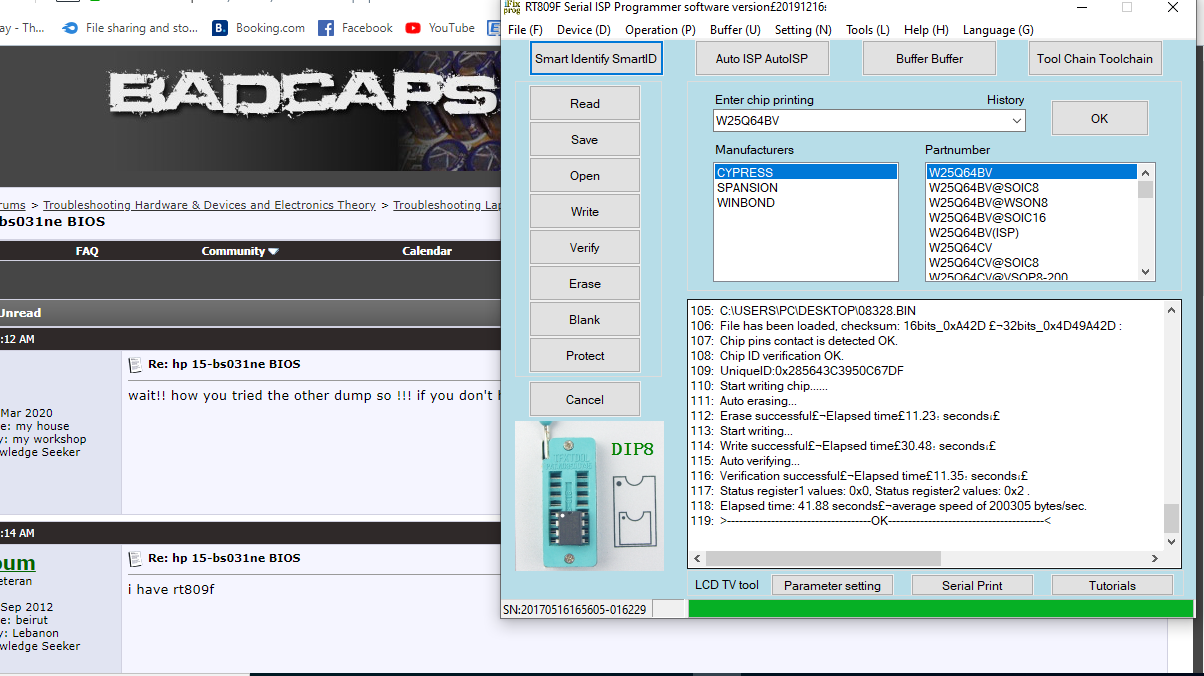This screenshot has height=676, width=1204.
Task: Click the RT809F app icon in title bar
Action: (x=513, y=7)
